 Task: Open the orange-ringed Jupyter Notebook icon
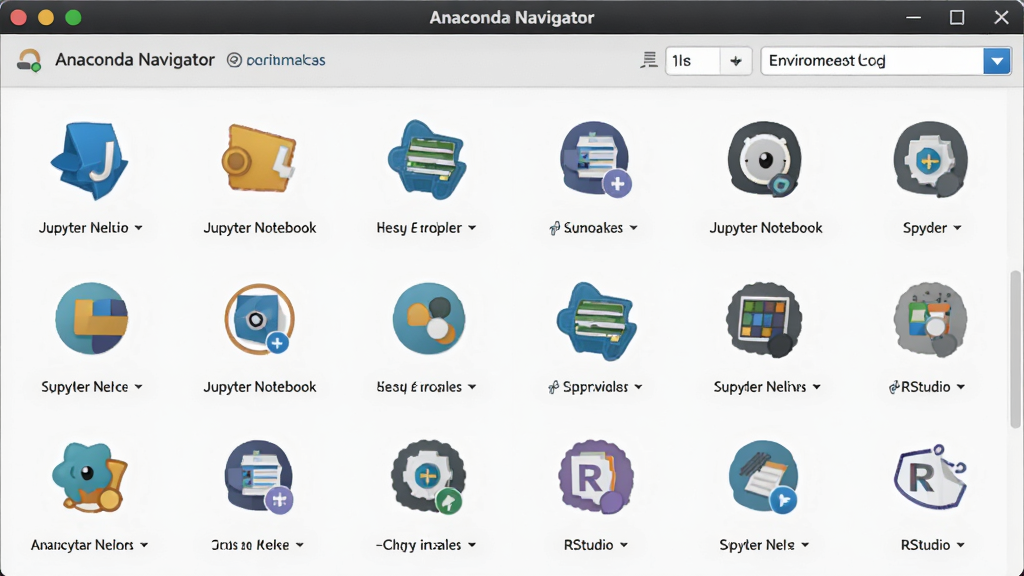coord(260,319)
